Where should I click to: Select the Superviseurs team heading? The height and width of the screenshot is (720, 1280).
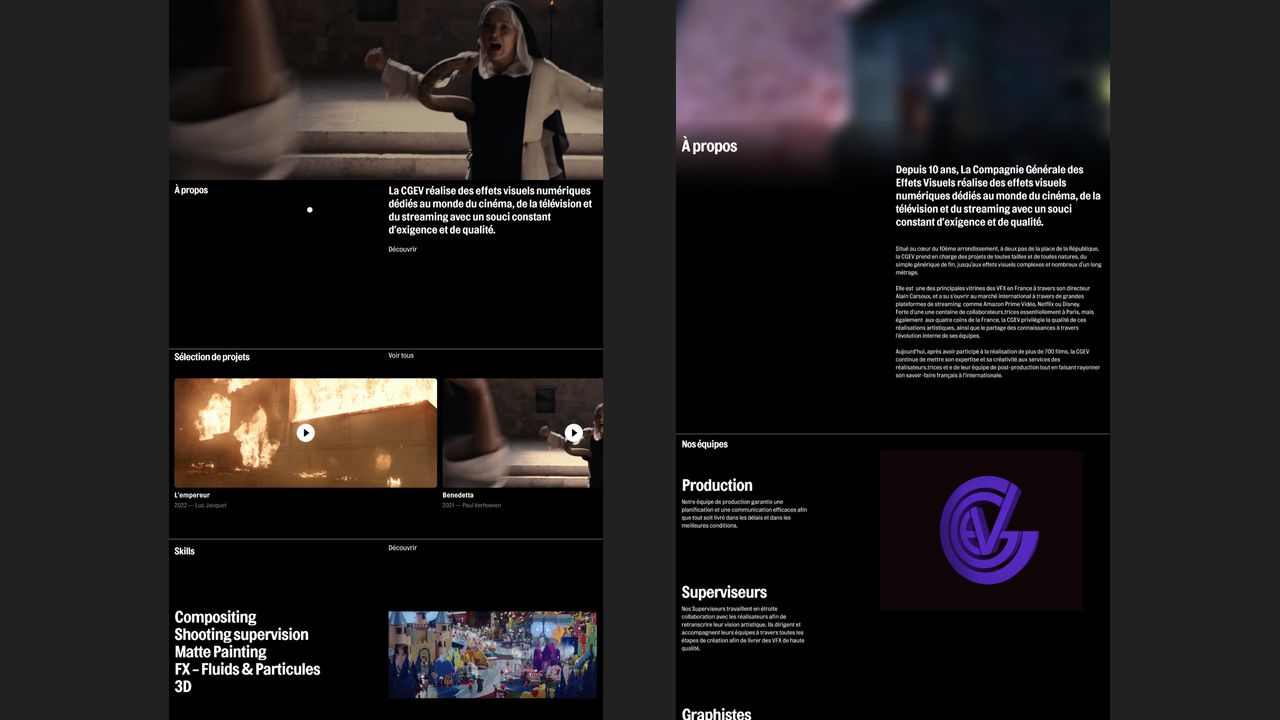click(x=724, y=592)
